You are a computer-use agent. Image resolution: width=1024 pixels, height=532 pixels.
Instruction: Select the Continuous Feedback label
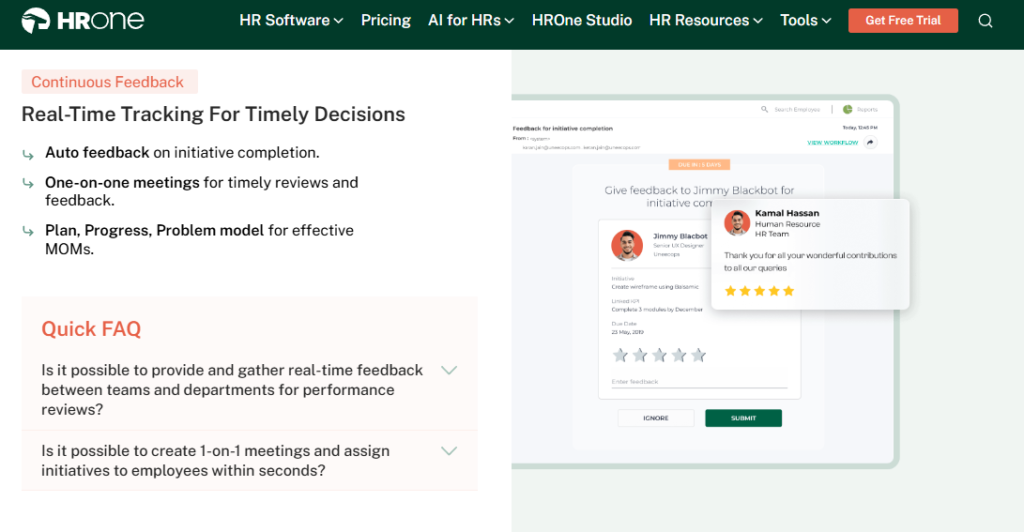pos(109,82)
